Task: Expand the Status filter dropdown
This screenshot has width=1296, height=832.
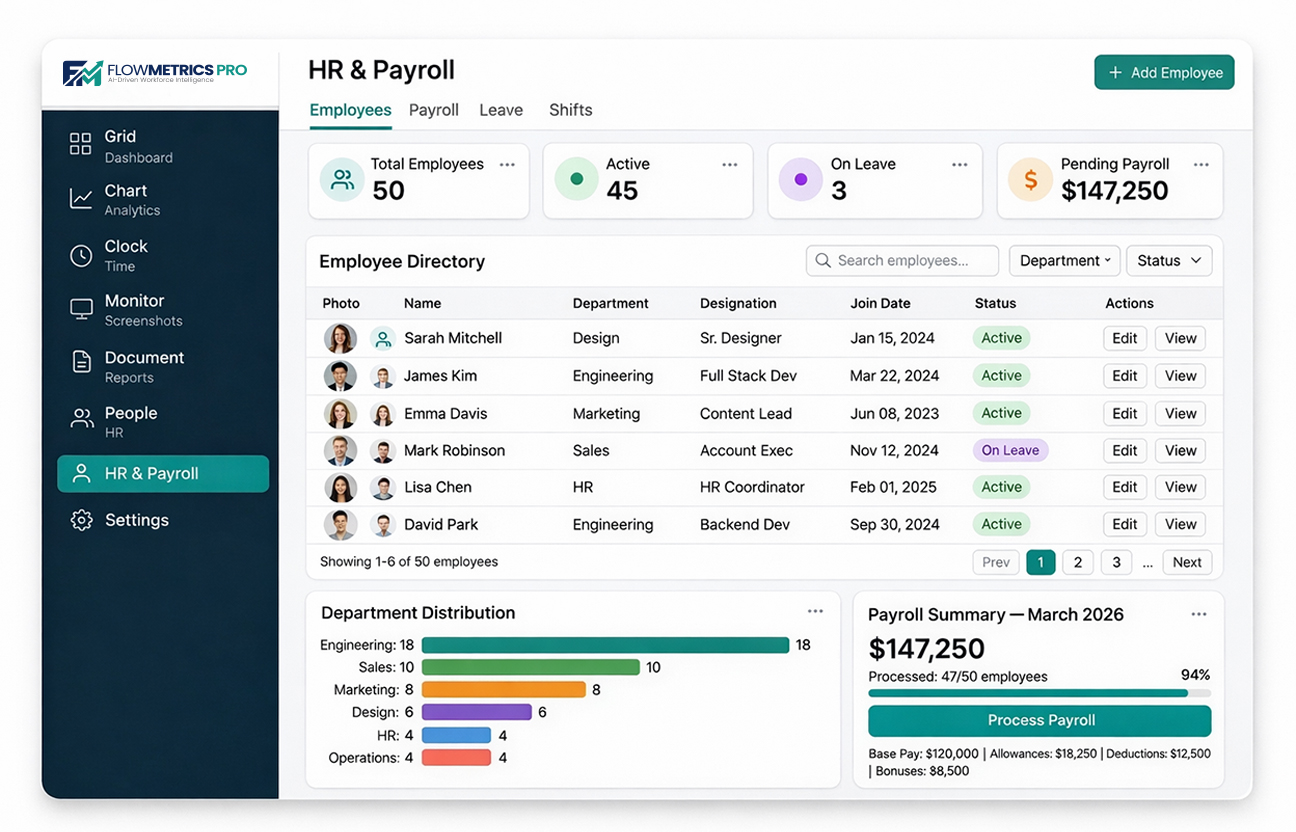Action: pos(1168,260)
